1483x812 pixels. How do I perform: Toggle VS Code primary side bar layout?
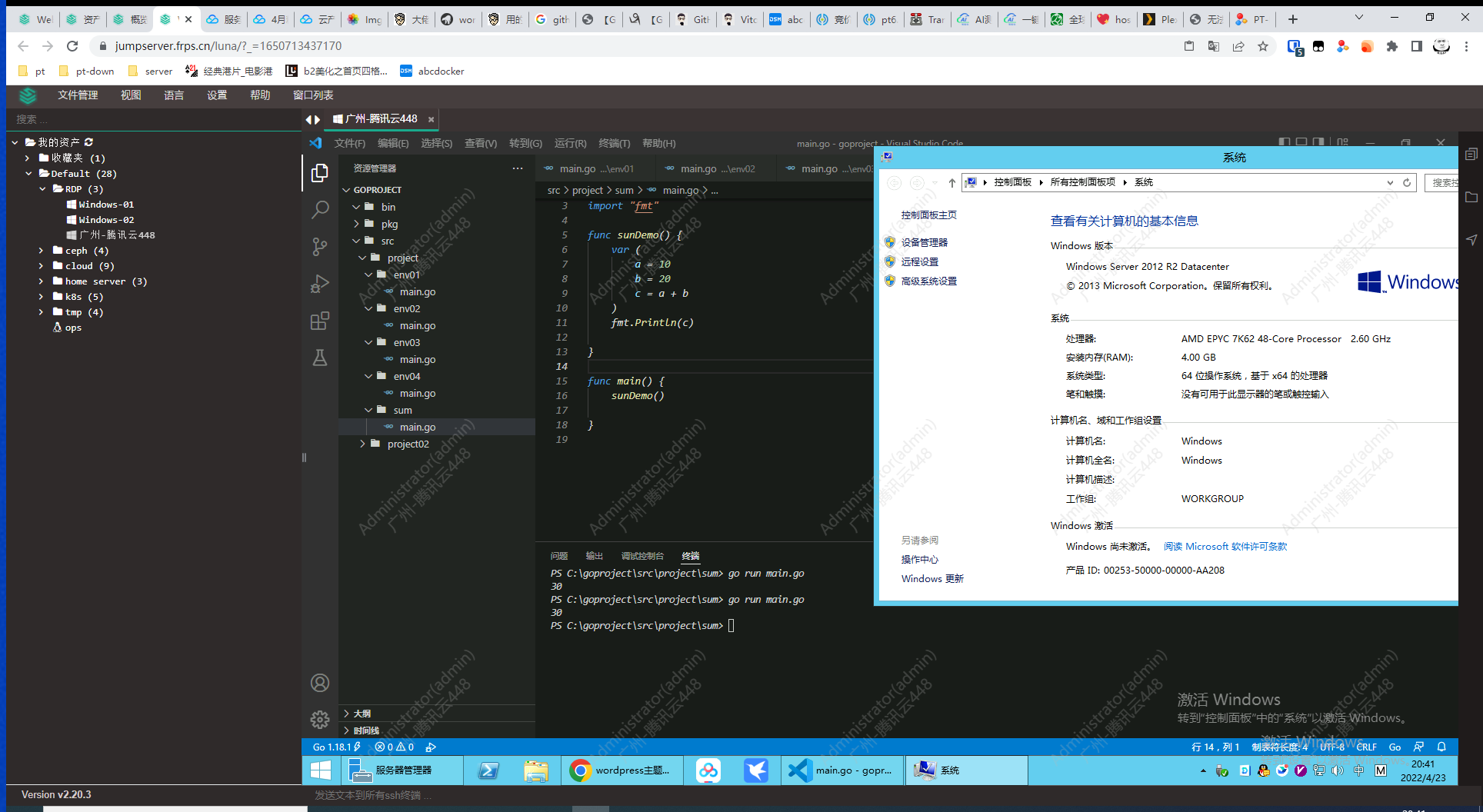click(1284, 142)
